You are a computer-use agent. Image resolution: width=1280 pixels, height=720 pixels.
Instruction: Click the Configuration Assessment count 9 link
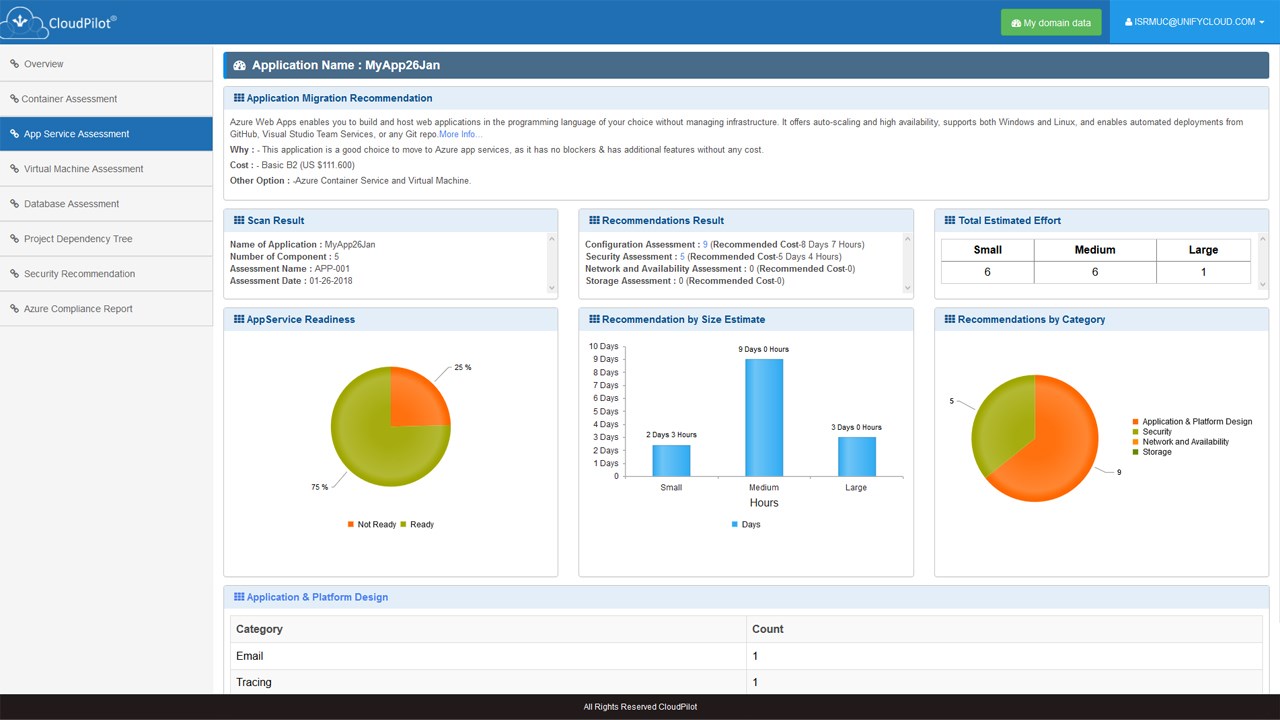[x=705, y=244]
